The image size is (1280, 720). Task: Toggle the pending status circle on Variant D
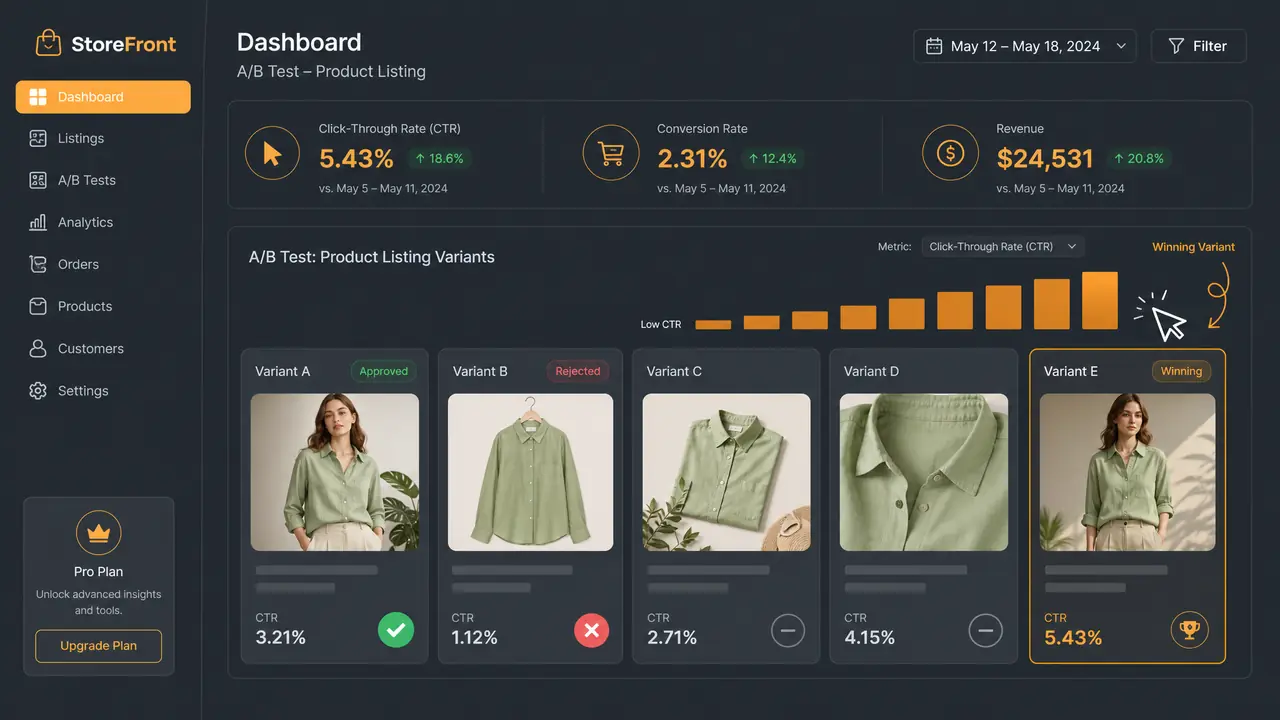(985, 630)
